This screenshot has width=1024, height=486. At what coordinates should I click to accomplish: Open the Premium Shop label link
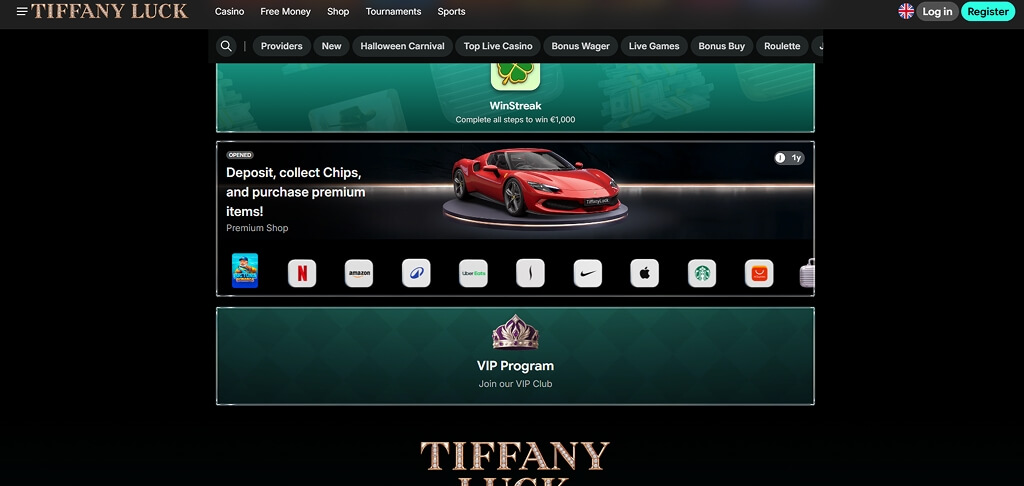pos(257,228)
